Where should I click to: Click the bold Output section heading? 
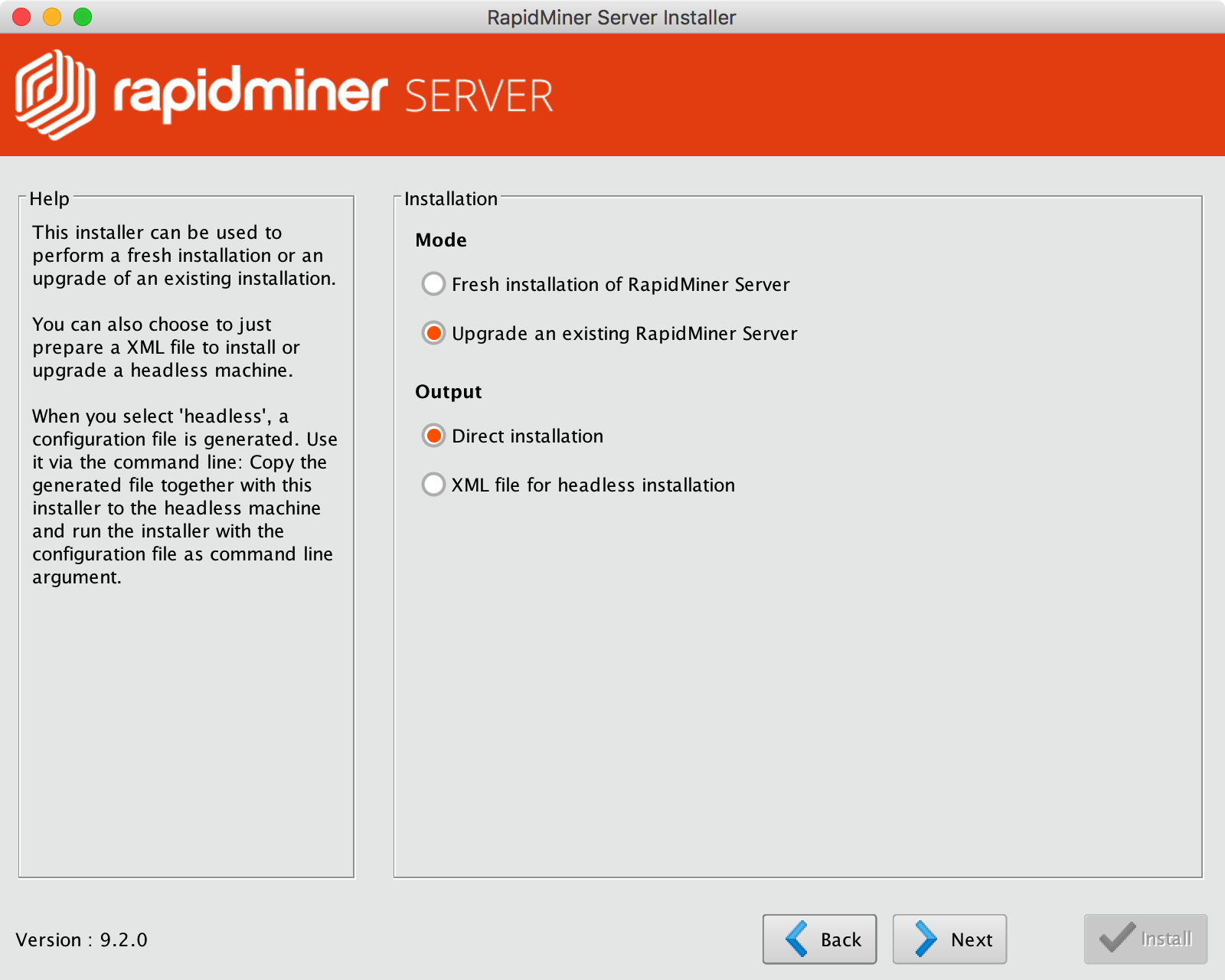(x=449, y=391)
